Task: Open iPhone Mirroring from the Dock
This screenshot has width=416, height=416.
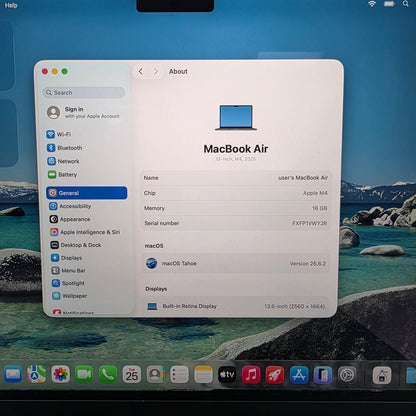Action: point(323,374)
